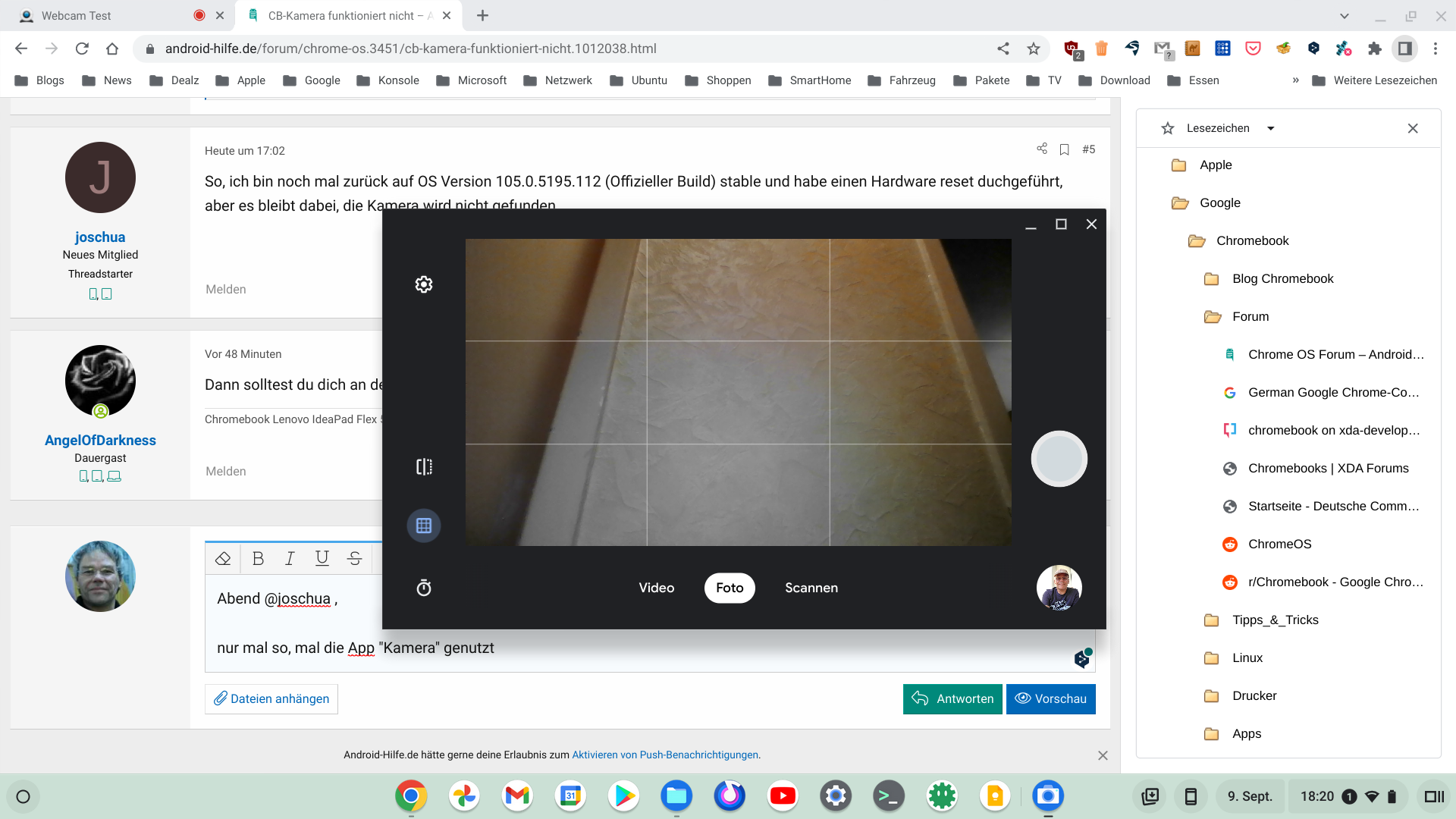Toggle the camera self-timer icon
1456x819 pixels.
(424, 588)
